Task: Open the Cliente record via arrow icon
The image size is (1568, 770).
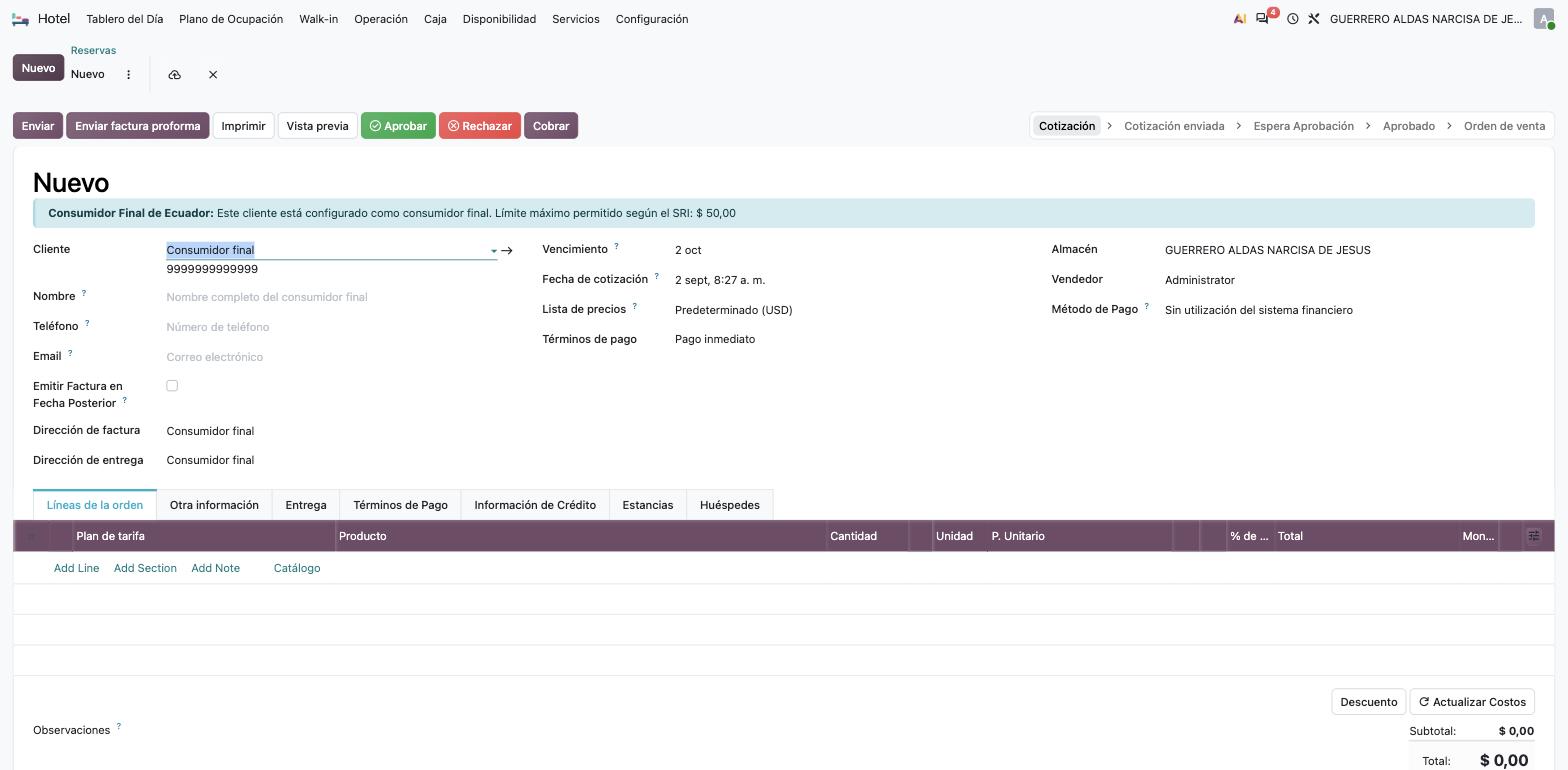Action: click(x=506, y=251)
